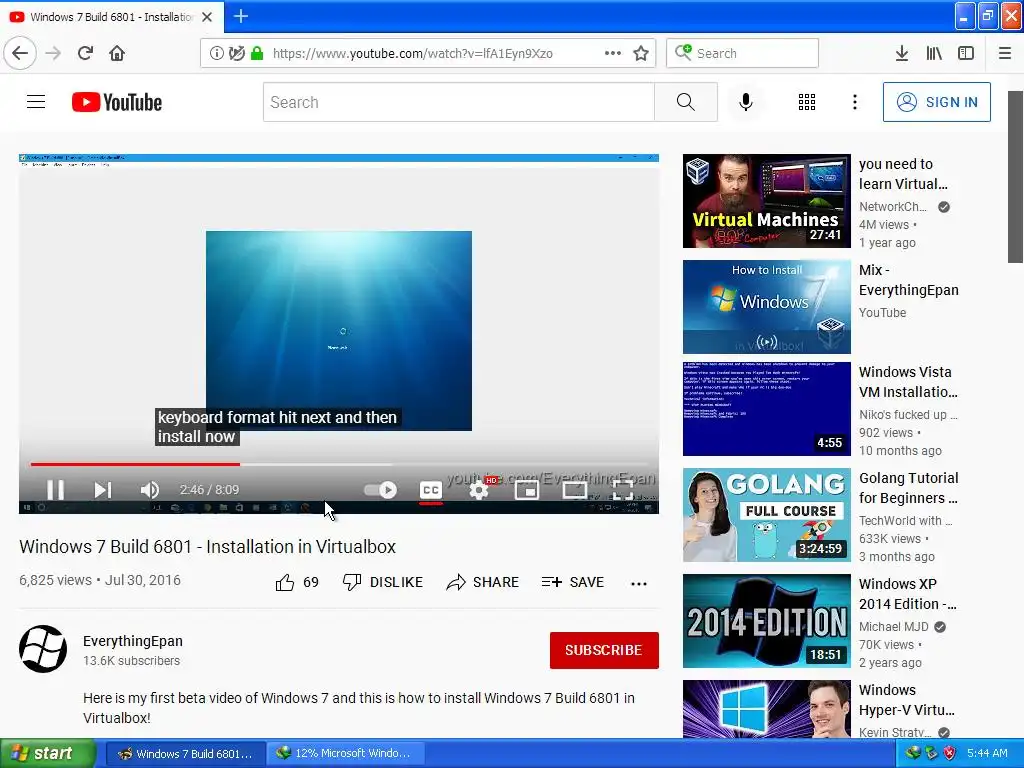Click the YouTube URL address field

point(413,53)
